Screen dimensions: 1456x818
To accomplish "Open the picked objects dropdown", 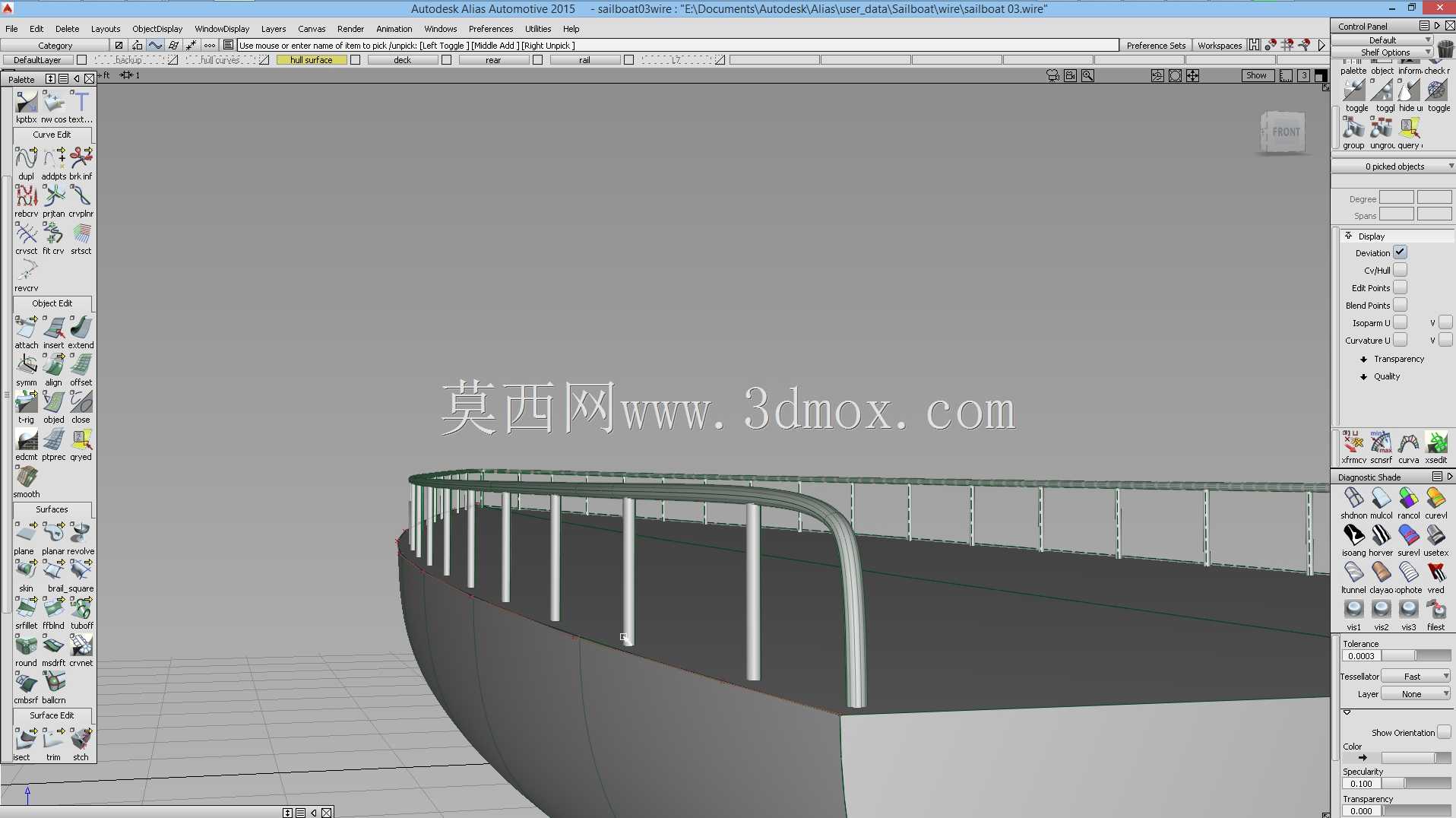I will pyautogui.click(x=1394, y=166).
